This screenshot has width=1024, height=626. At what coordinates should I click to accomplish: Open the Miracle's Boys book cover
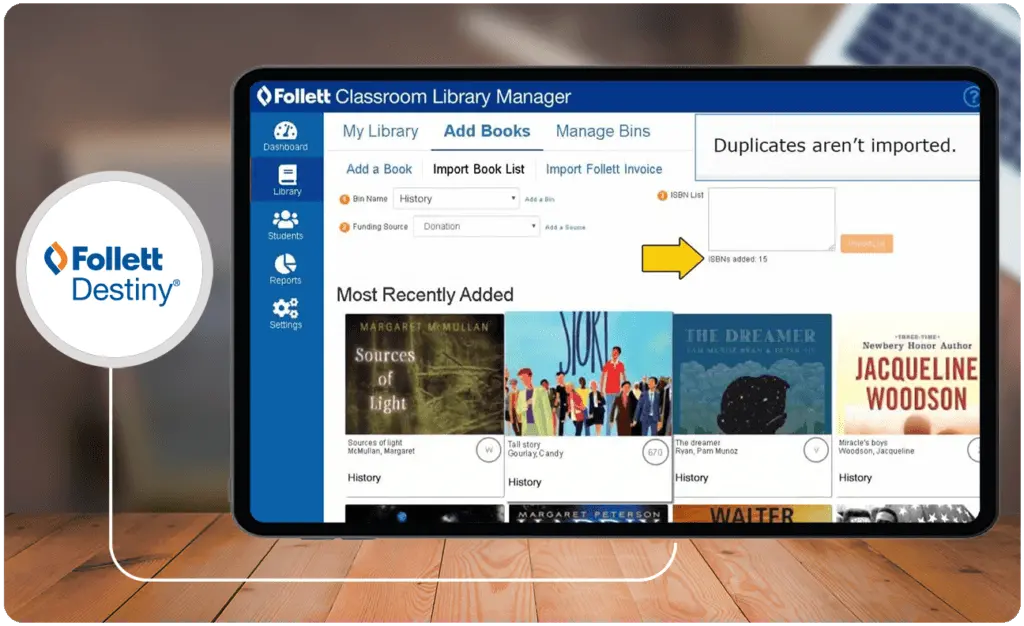(908, 374)
